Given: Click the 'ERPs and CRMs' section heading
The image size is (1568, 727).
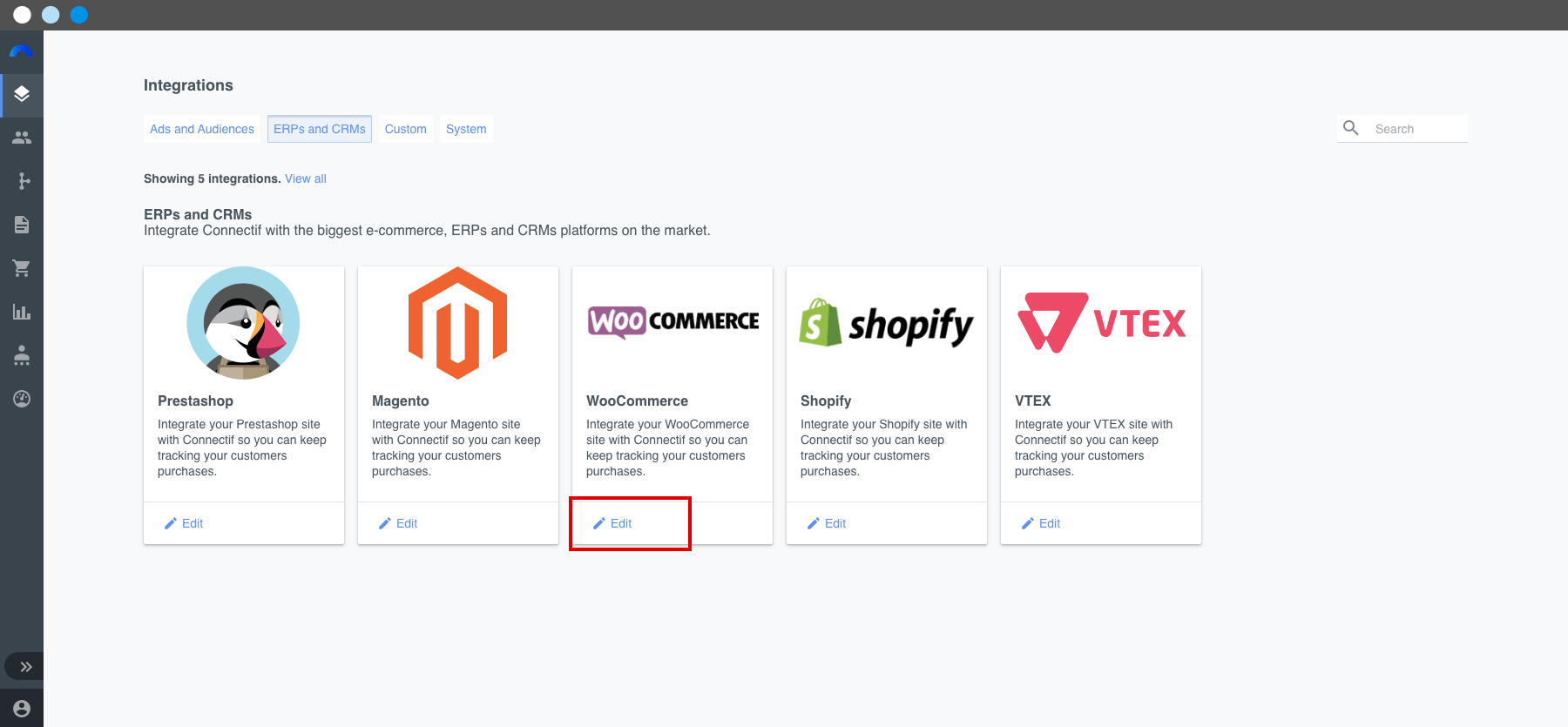Looking at the screenshot, I should tap(198, 214).
